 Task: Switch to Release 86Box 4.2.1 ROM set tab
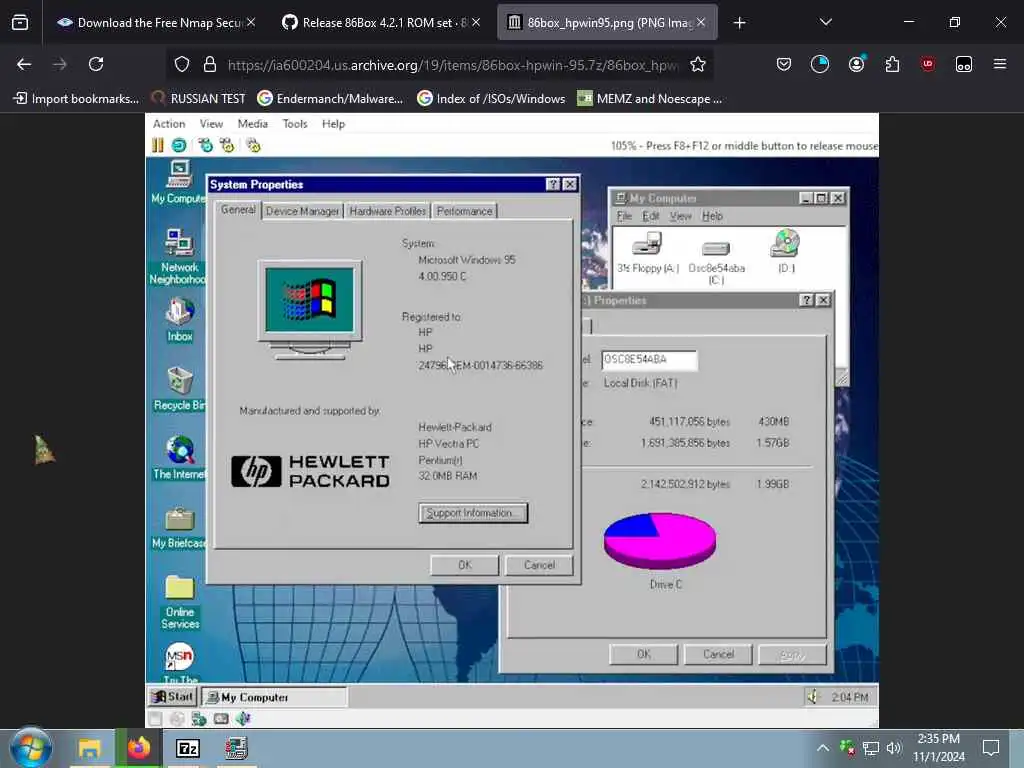(x=382, y=22)
